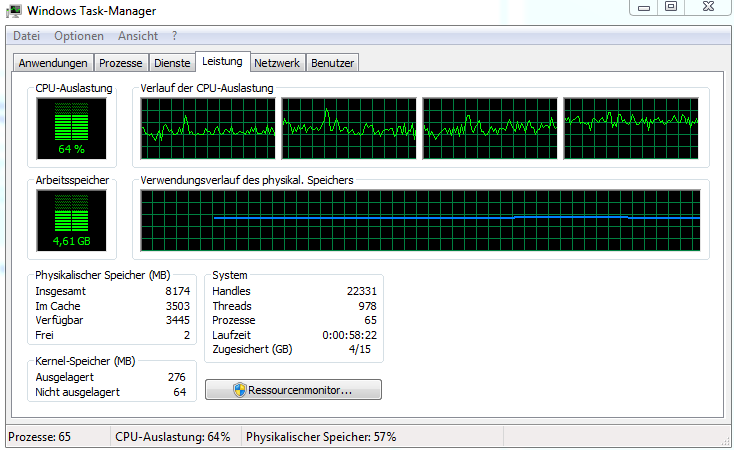Open the Optionen menu
The image size is (734, 450).
79,36
